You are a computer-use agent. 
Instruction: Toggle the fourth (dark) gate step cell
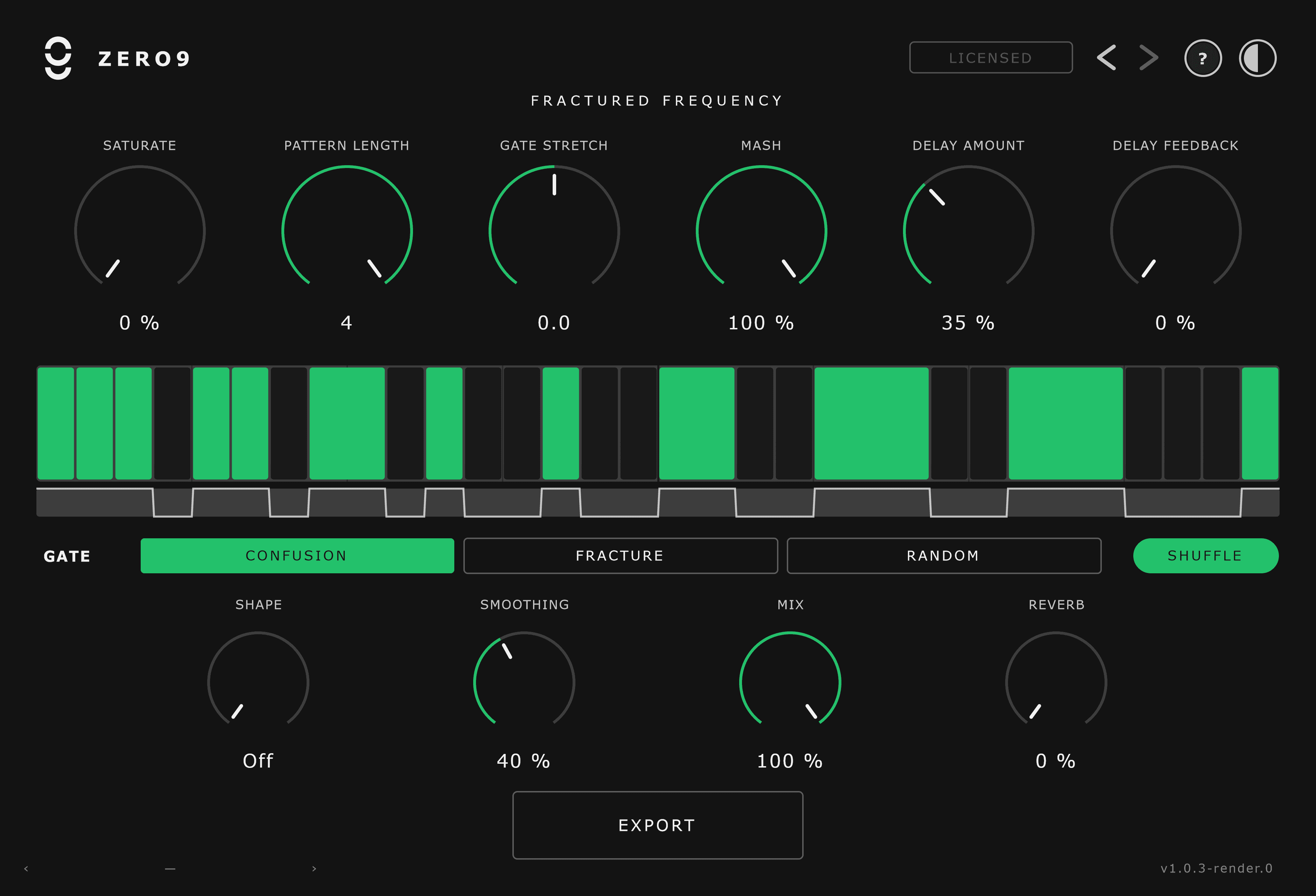[x=172, y=423]
